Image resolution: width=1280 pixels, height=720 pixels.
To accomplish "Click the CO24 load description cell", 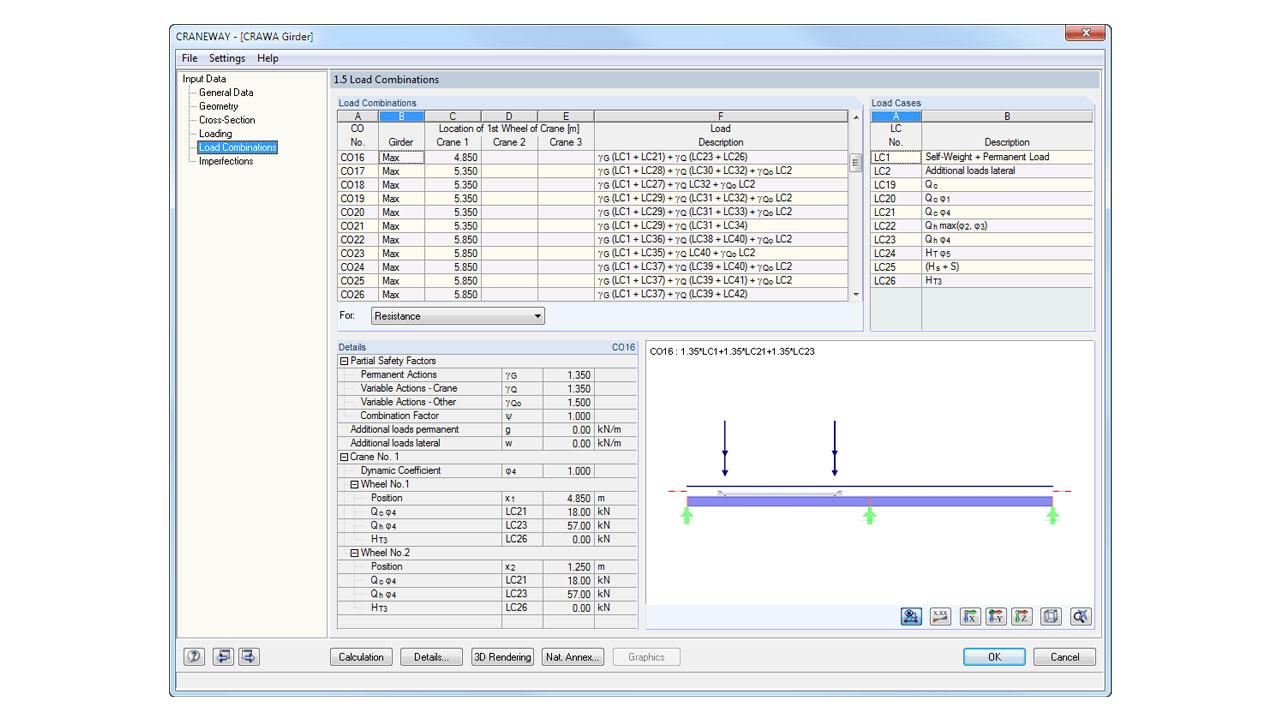I will (x=721, y=267).
